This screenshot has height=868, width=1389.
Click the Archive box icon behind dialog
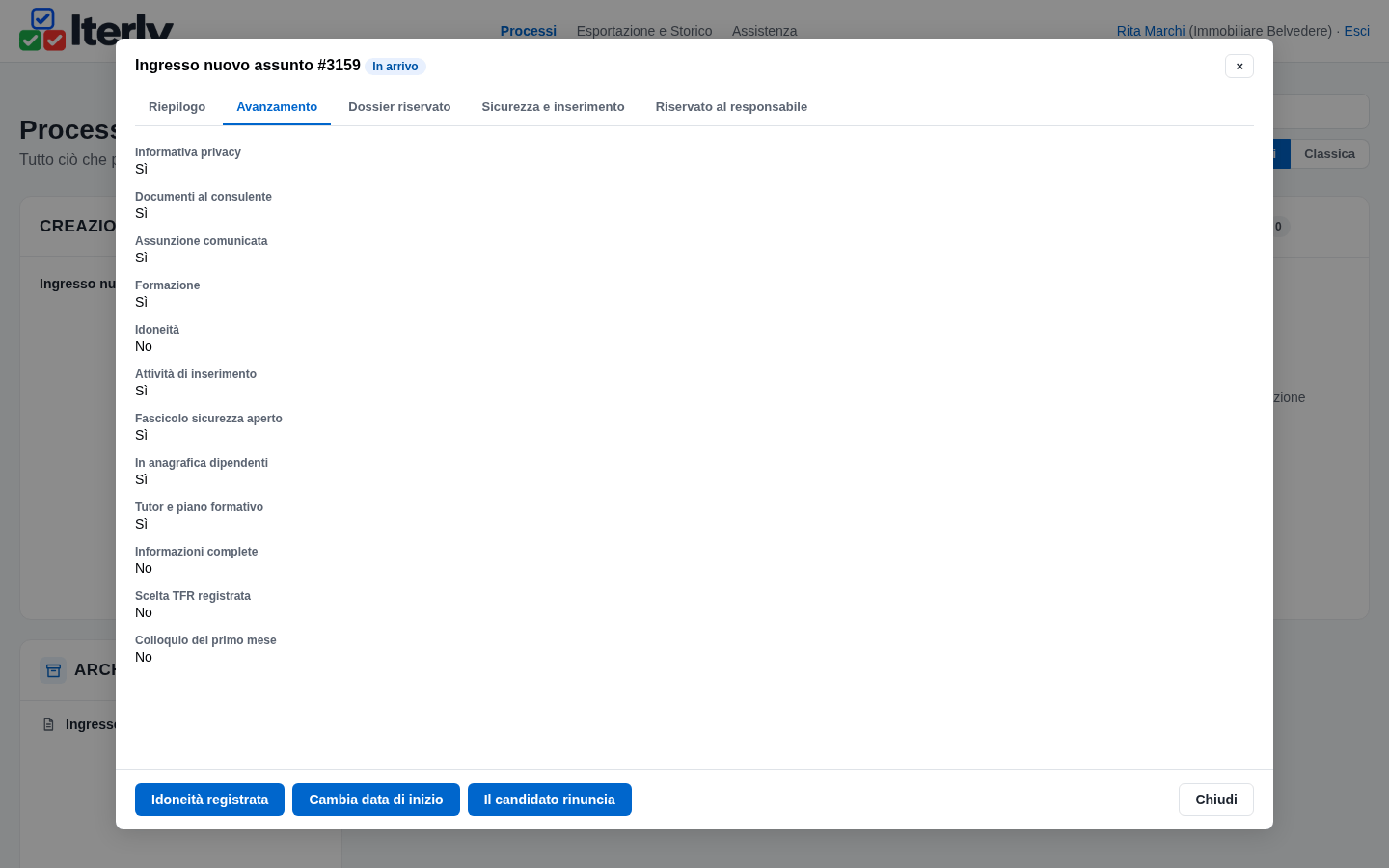[53, 670]
